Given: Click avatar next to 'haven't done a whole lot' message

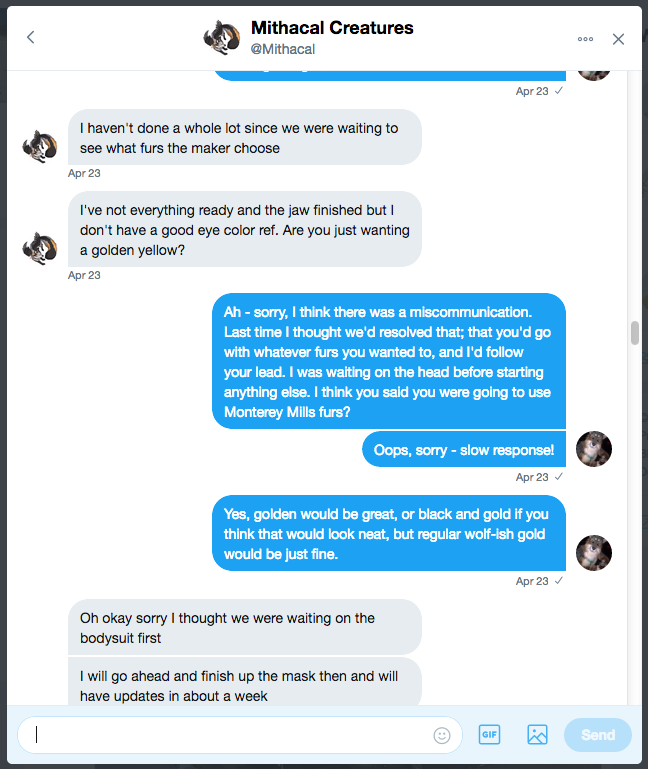Looking at the screenshot, I should click(x=40, y=147).
